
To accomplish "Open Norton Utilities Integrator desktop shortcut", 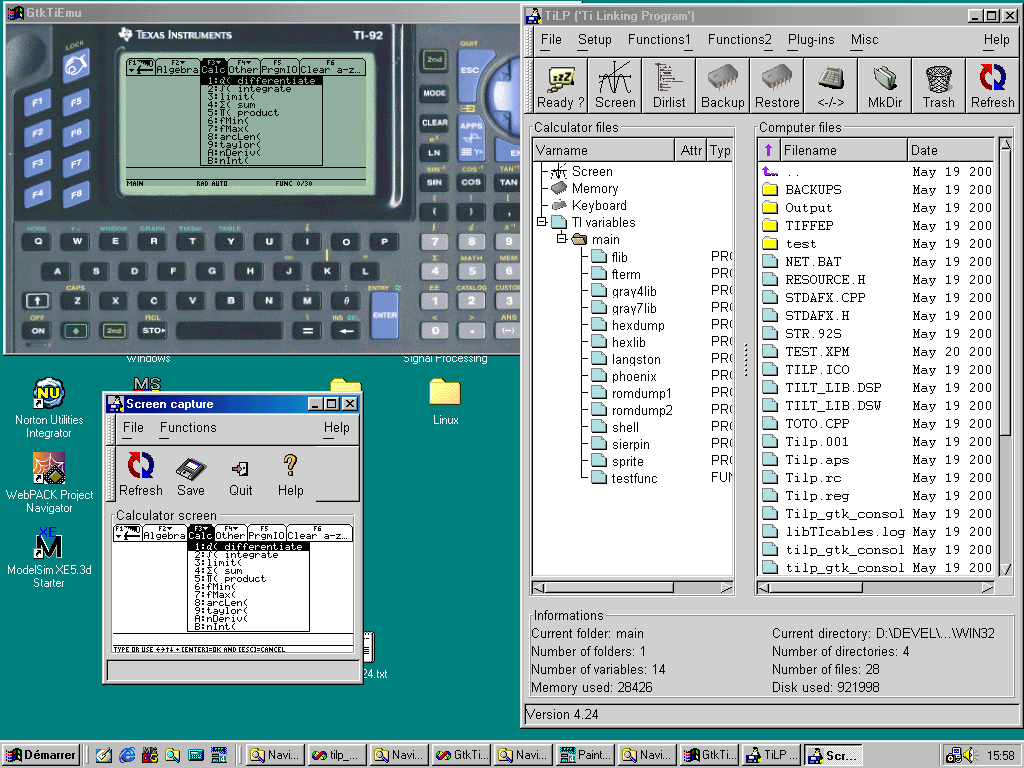I will click(49, 409).
